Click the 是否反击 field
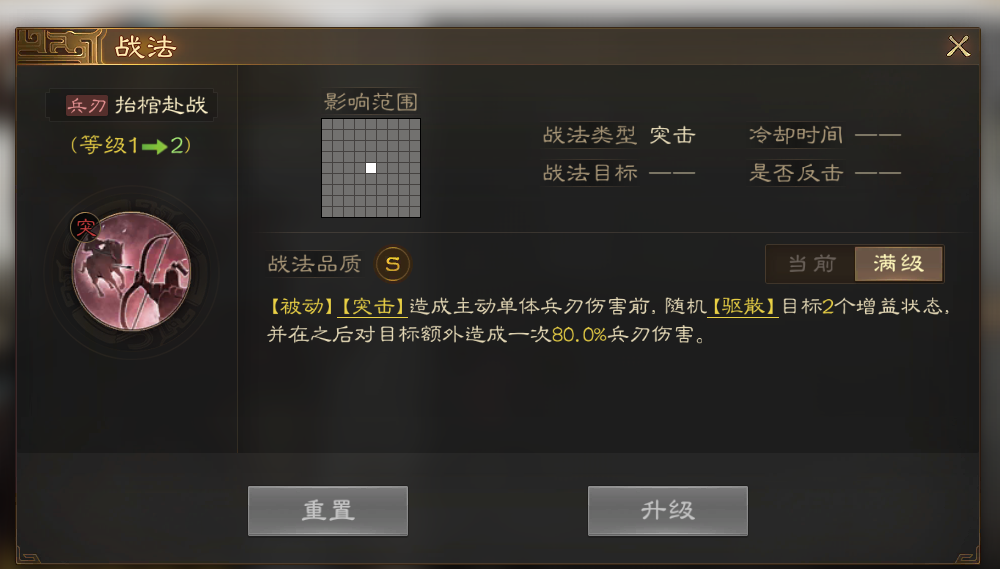1000x569 pixels. (x=825, y=173)
